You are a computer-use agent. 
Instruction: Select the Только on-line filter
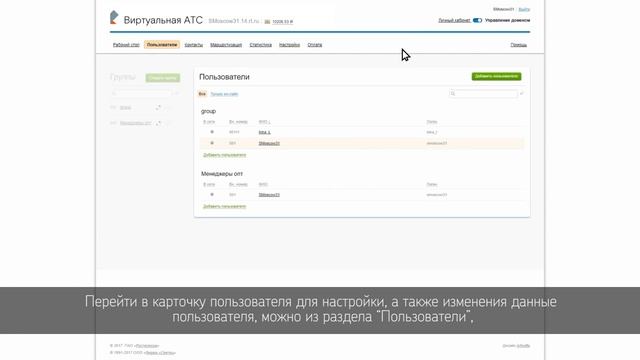point(224,94)
